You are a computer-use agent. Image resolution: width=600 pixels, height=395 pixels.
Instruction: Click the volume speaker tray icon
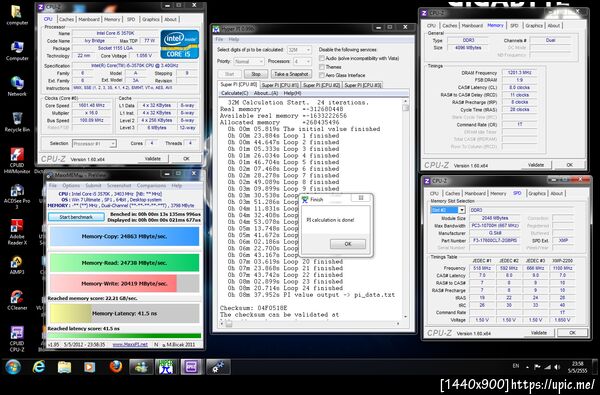coord(557,367)
